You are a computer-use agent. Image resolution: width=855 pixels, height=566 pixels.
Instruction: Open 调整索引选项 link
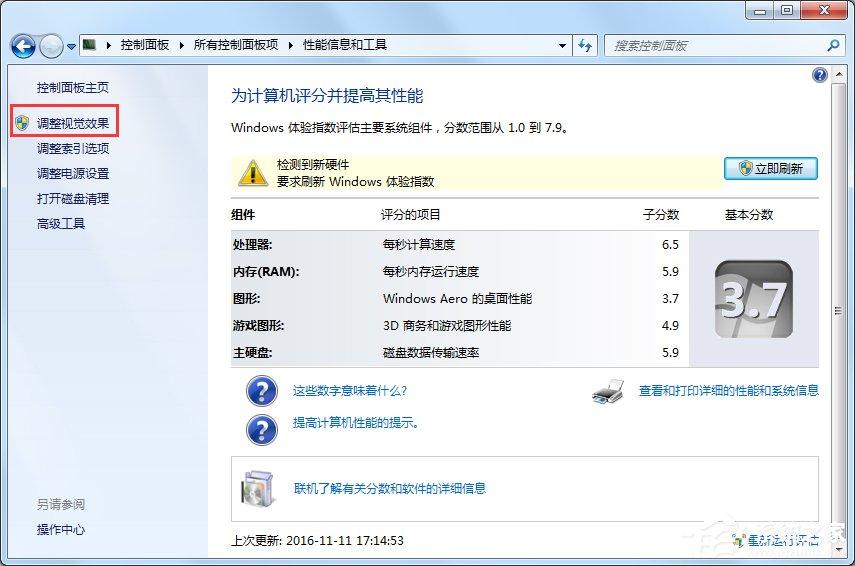tap(73, 148)
